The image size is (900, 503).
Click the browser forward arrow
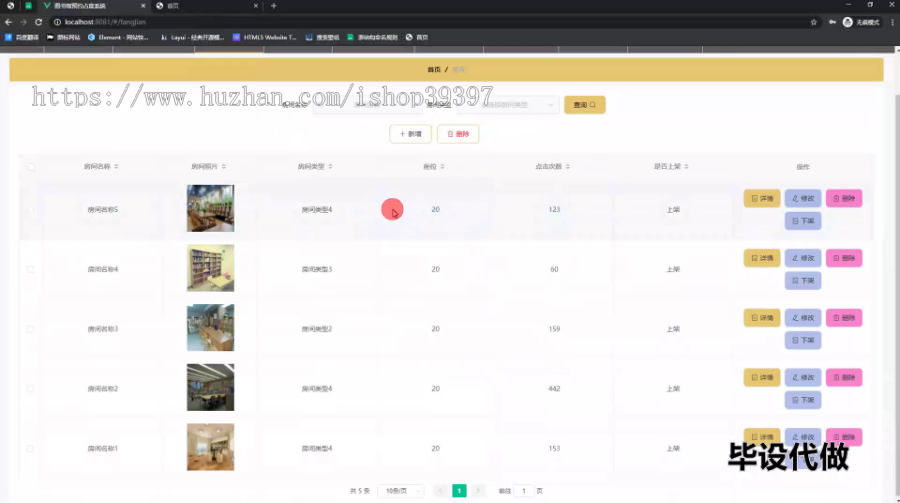[23, 22]
